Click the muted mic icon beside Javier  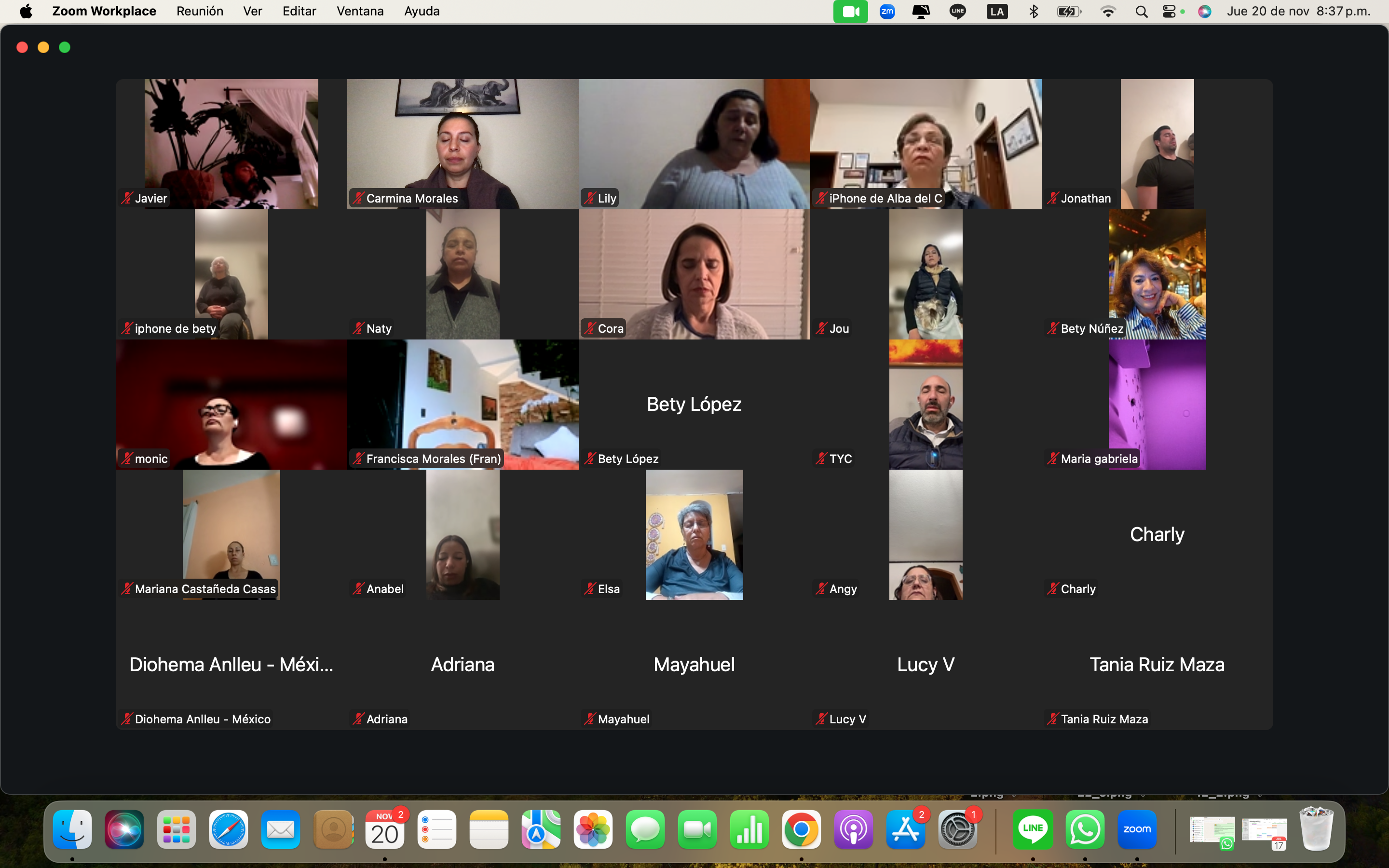[x=127, y=198]
